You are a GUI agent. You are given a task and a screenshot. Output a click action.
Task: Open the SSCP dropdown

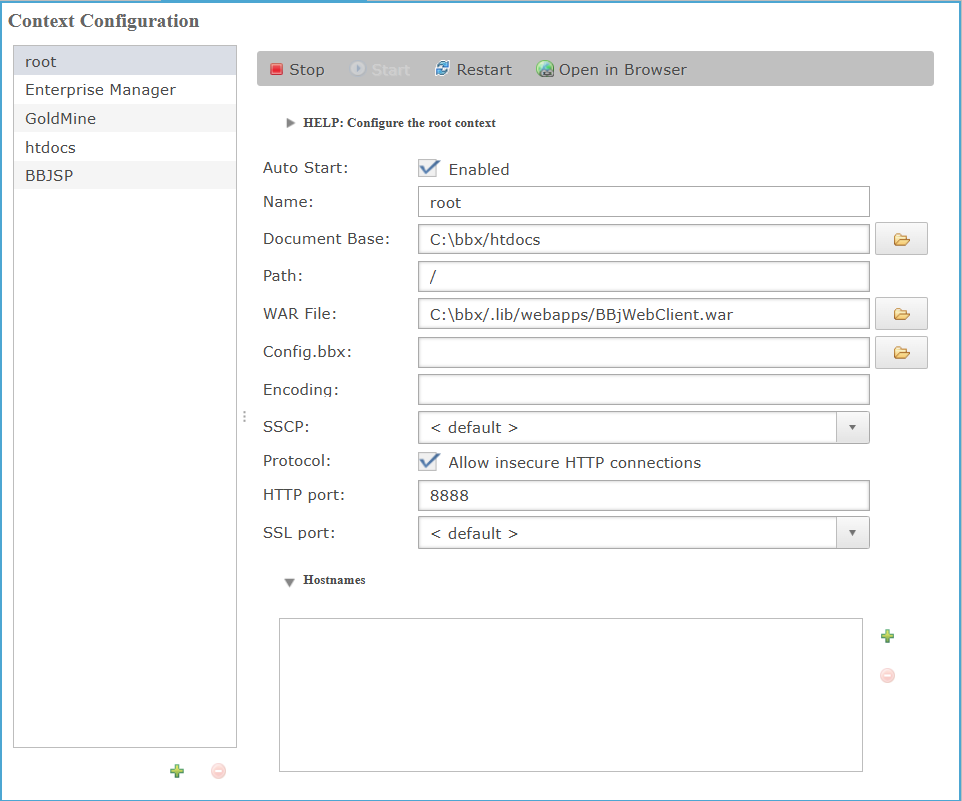point(852,427)
